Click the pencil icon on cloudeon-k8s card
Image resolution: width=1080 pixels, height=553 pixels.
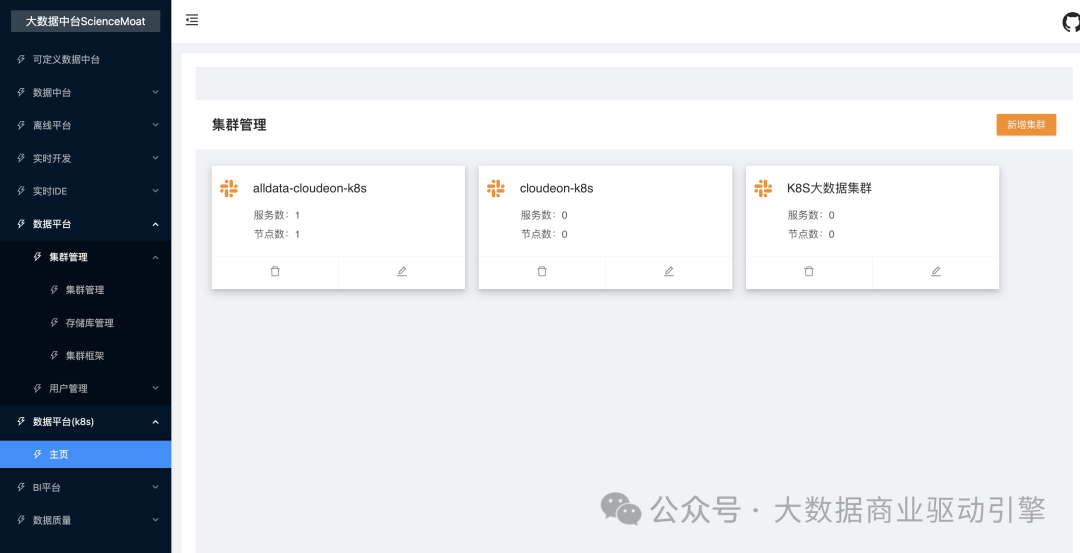point(669,271)
